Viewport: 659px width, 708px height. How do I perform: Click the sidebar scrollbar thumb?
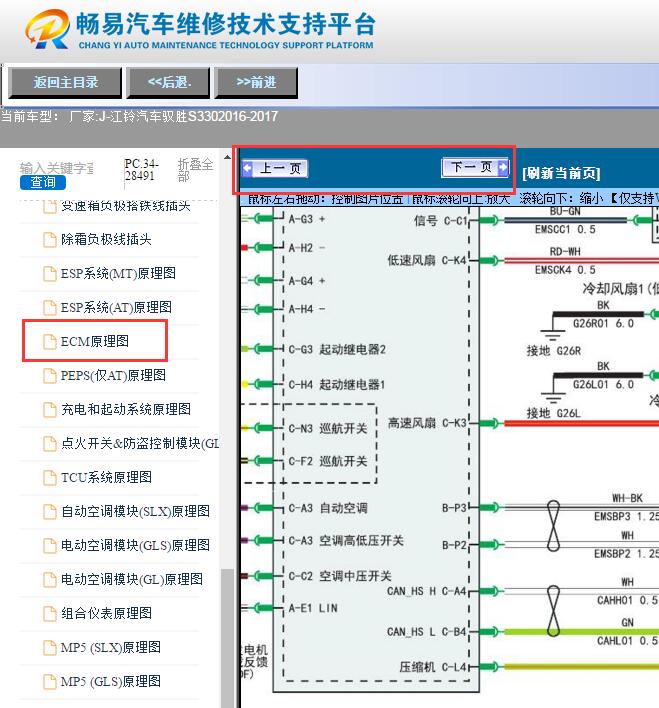[227, 637]
